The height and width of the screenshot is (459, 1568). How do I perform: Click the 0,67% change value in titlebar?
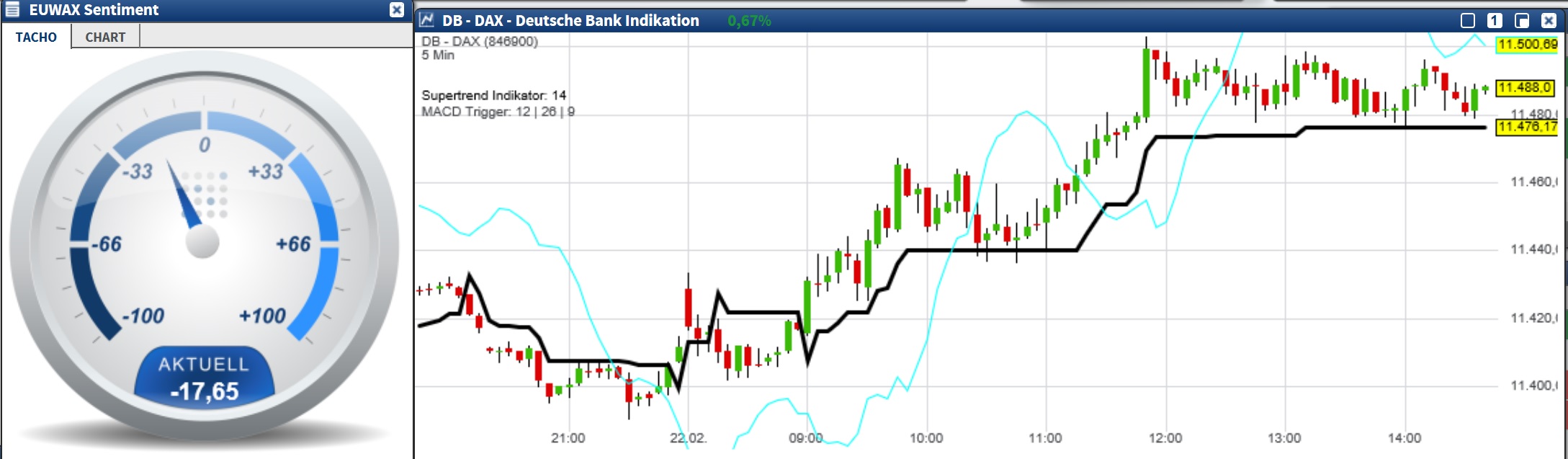[x=749, y=21]
